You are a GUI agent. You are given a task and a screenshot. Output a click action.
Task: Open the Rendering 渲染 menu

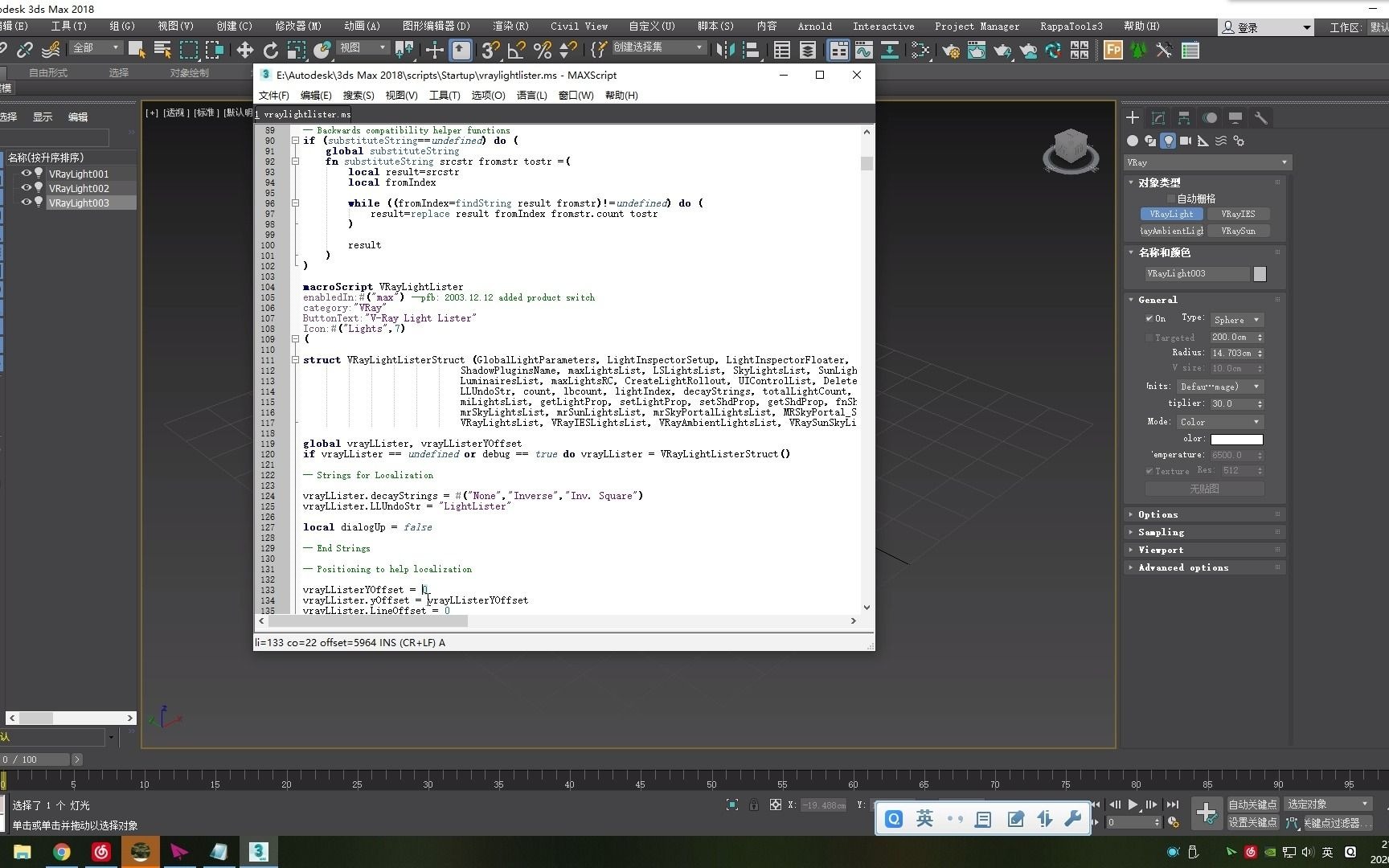click(510, 26)
